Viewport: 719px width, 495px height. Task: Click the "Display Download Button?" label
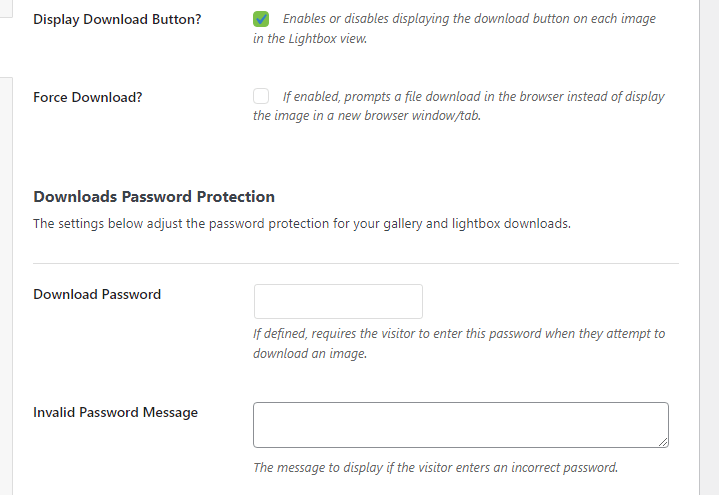117,20
